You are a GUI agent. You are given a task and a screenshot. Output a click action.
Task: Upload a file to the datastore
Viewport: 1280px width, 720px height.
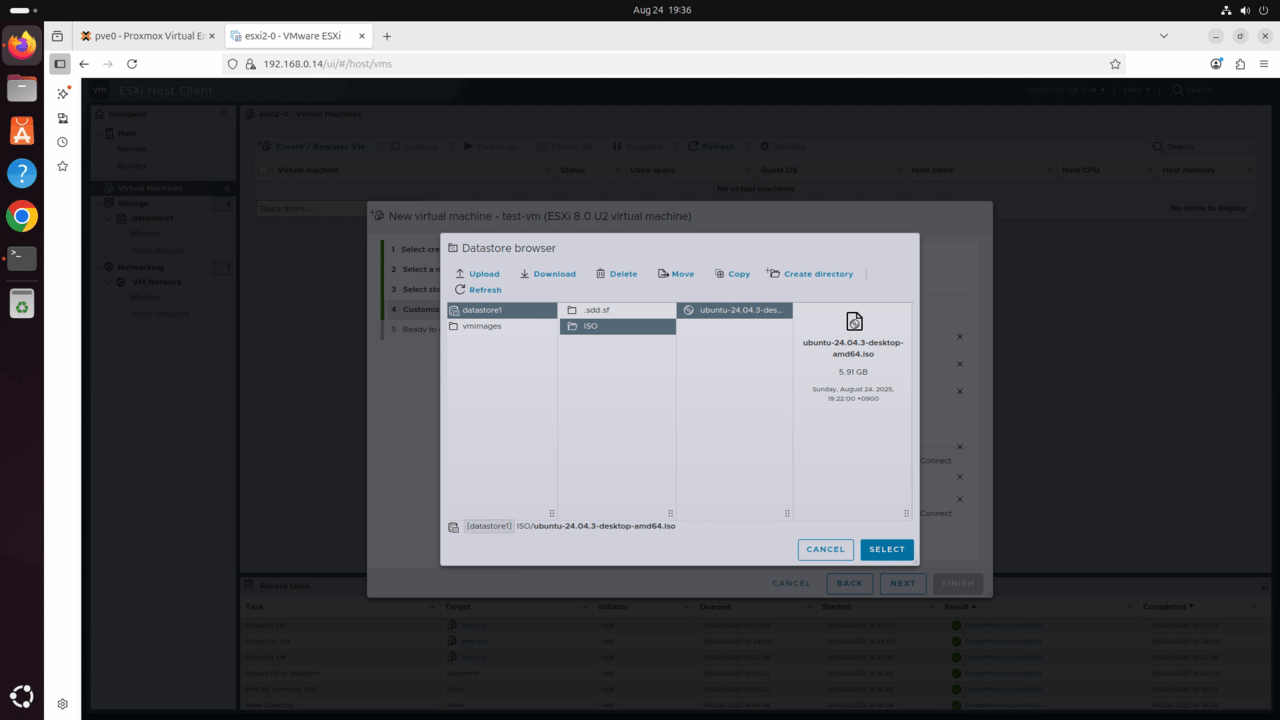coord(477,274)
